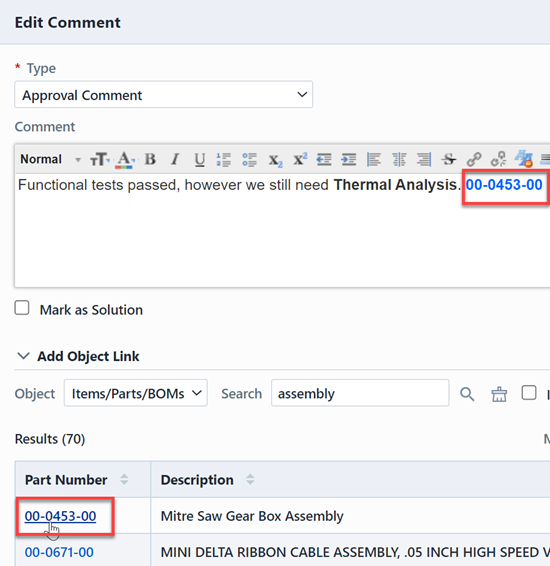Clear text formatting
The height and width of the screenshot is (566, 550).
coord(524,159)
